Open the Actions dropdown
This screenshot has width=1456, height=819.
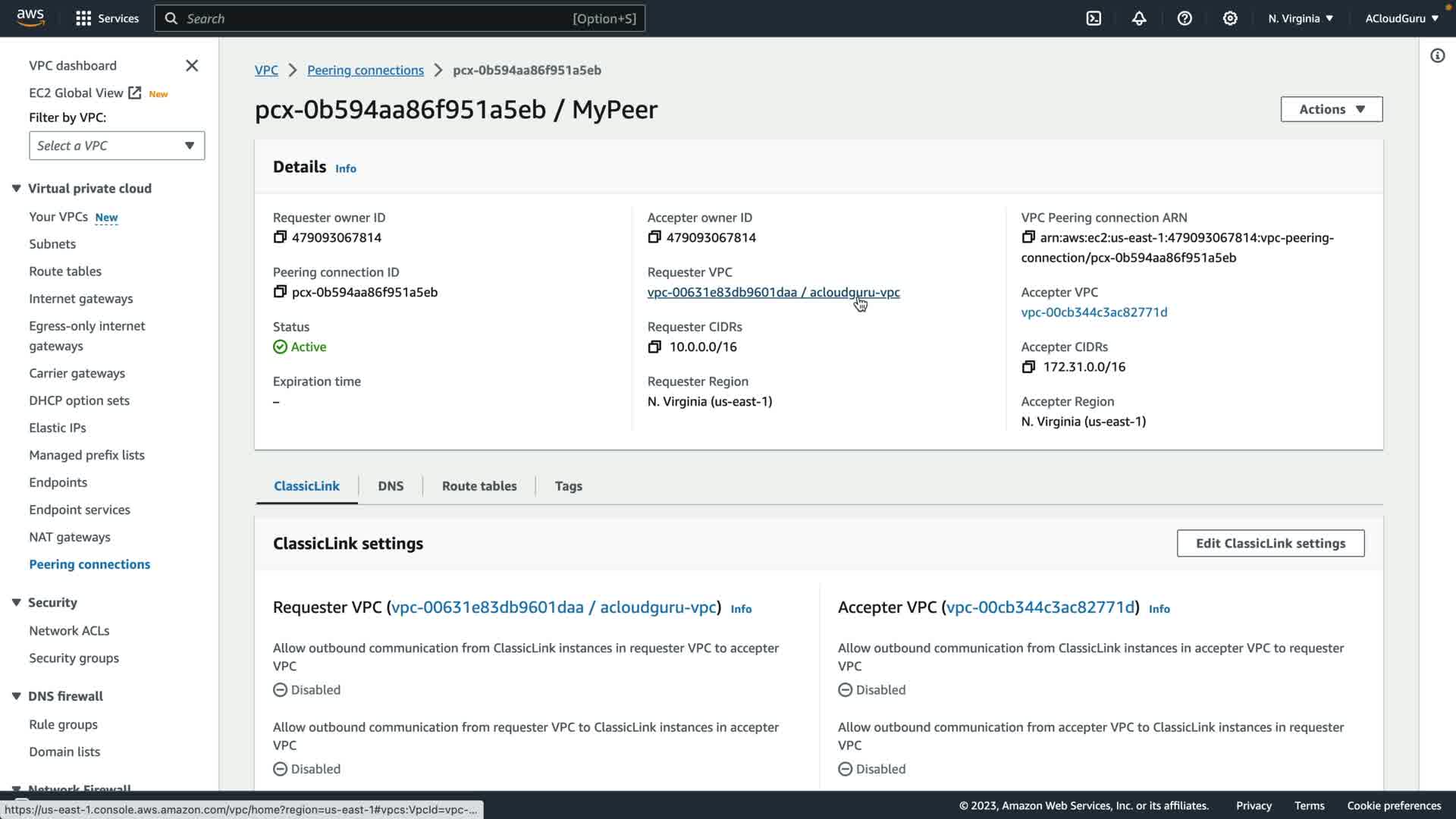click(1331, 109)
